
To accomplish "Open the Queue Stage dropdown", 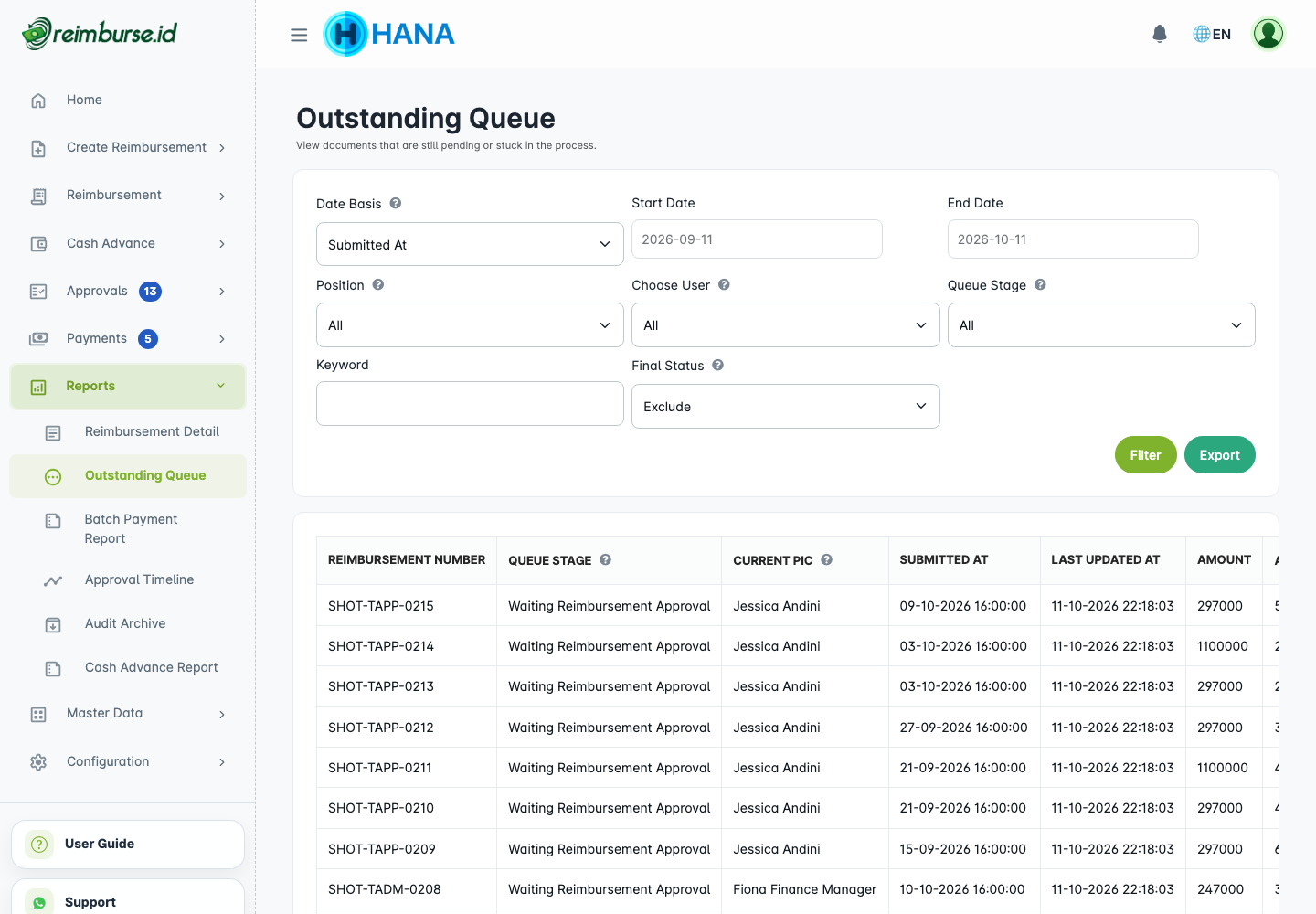I will point(1101,325).
